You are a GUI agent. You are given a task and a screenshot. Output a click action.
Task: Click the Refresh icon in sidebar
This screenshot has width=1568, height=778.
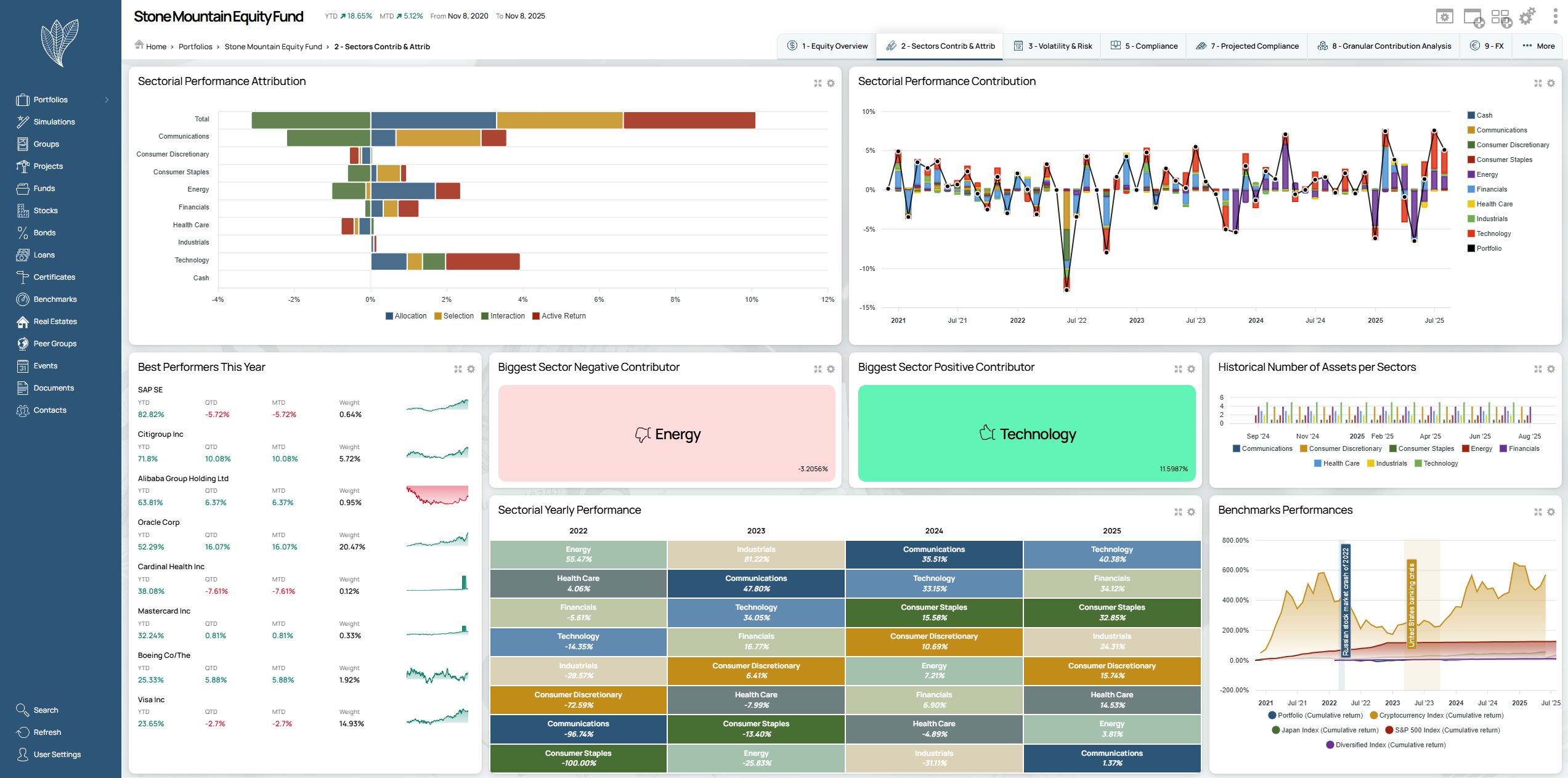coord(23,732)
